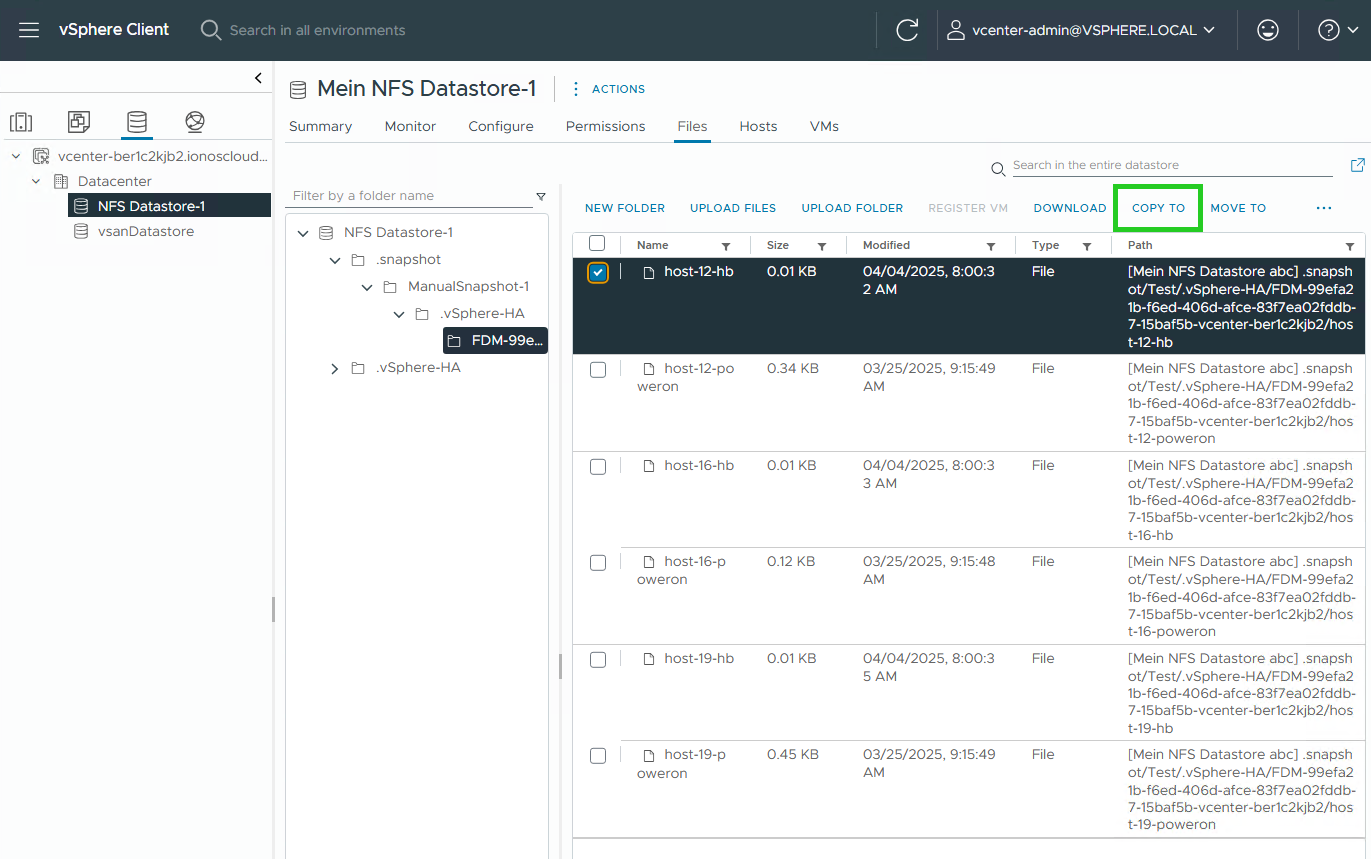Click MOVE TO button
Screen dimensions: 1371x859
point(1238,208)
